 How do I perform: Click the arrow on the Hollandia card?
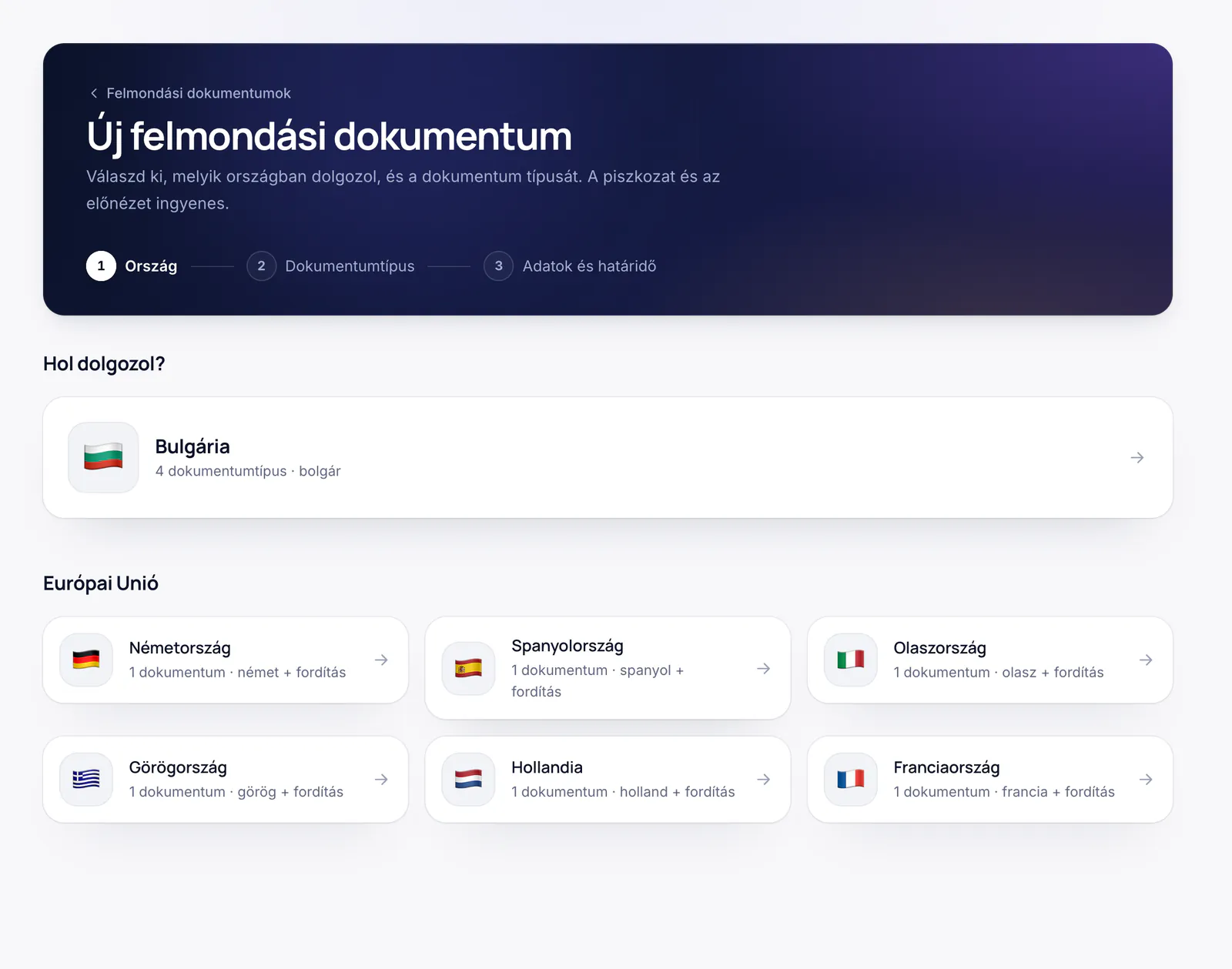pos(763,779)
